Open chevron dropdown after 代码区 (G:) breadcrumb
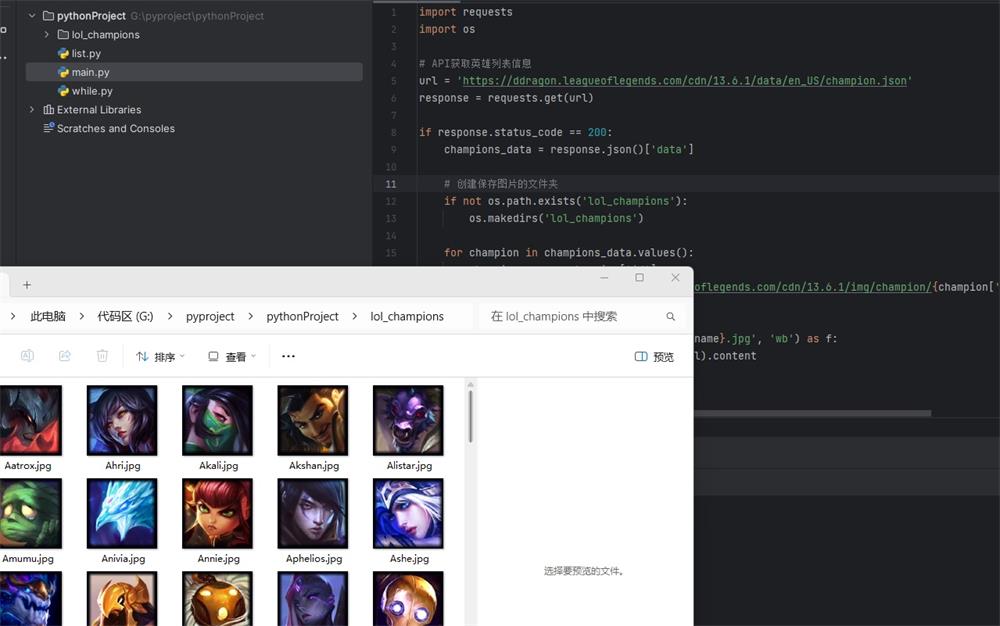Screen dimensions: 1000x626 tap(170, 316)
